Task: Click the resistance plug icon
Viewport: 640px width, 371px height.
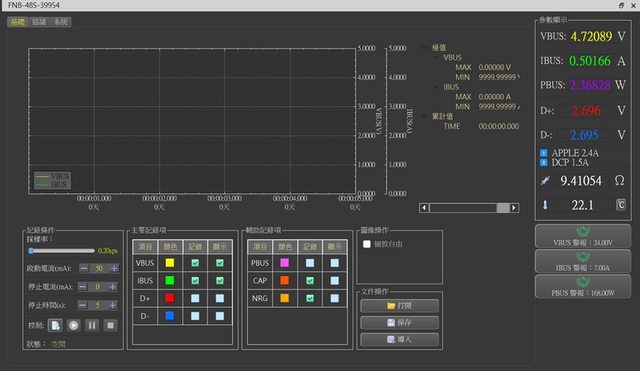Action: tap(545, 180)
